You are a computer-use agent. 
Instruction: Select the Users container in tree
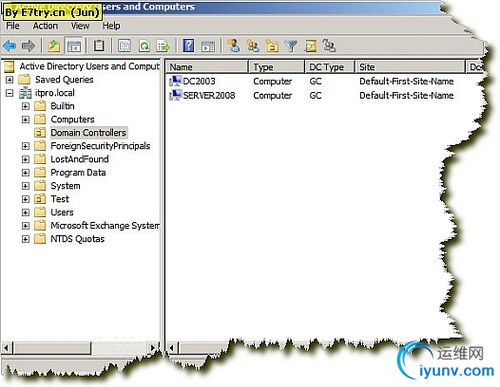point(62,212)
